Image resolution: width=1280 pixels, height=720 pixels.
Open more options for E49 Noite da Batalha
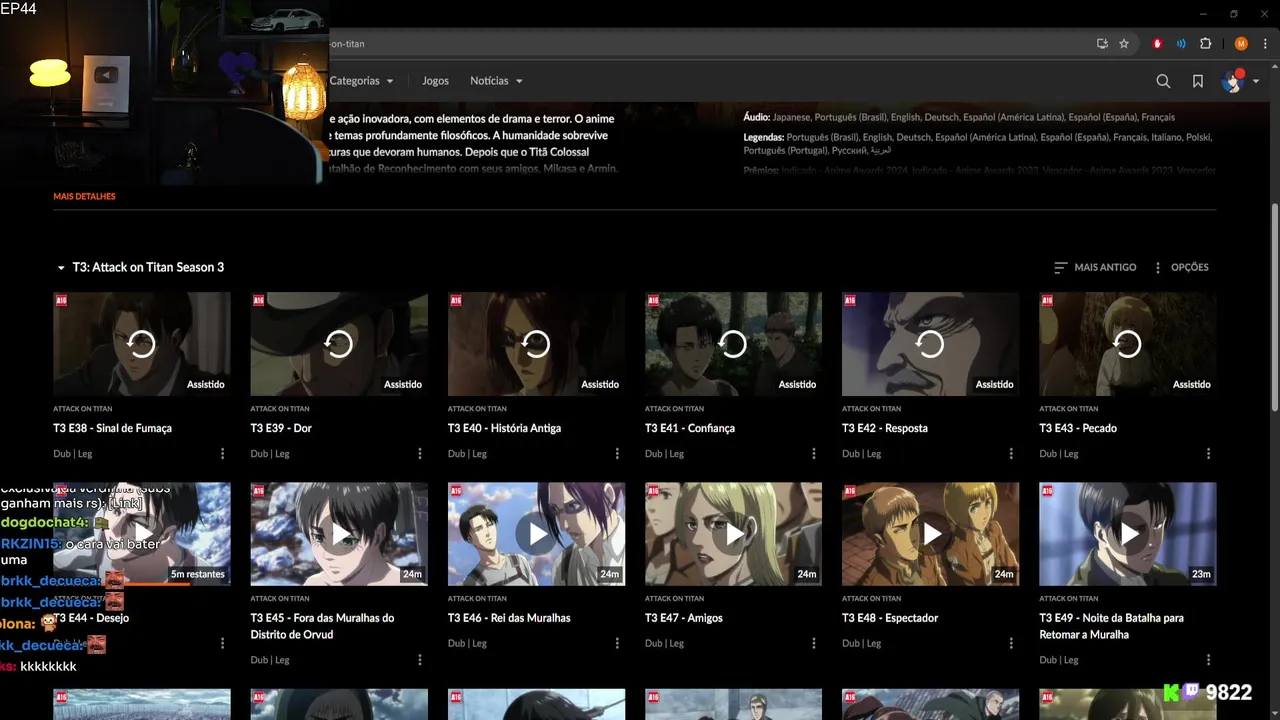pyautogui.click(x=1208, y=660)
